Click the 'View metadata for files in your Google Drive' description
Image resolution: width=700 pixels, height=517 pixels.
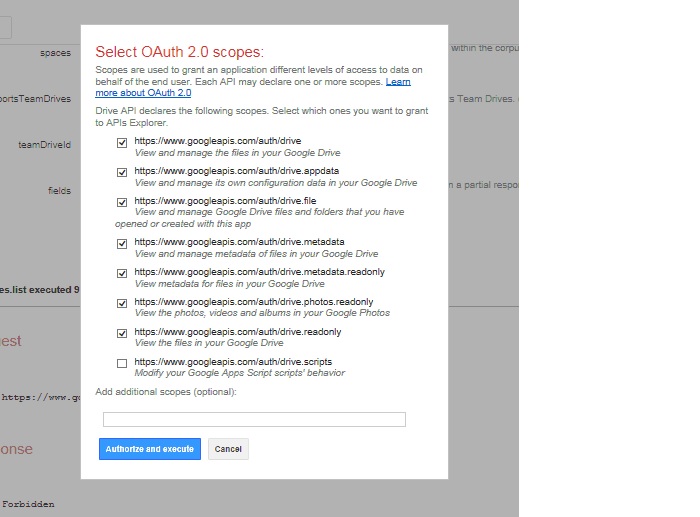point(229,284)
